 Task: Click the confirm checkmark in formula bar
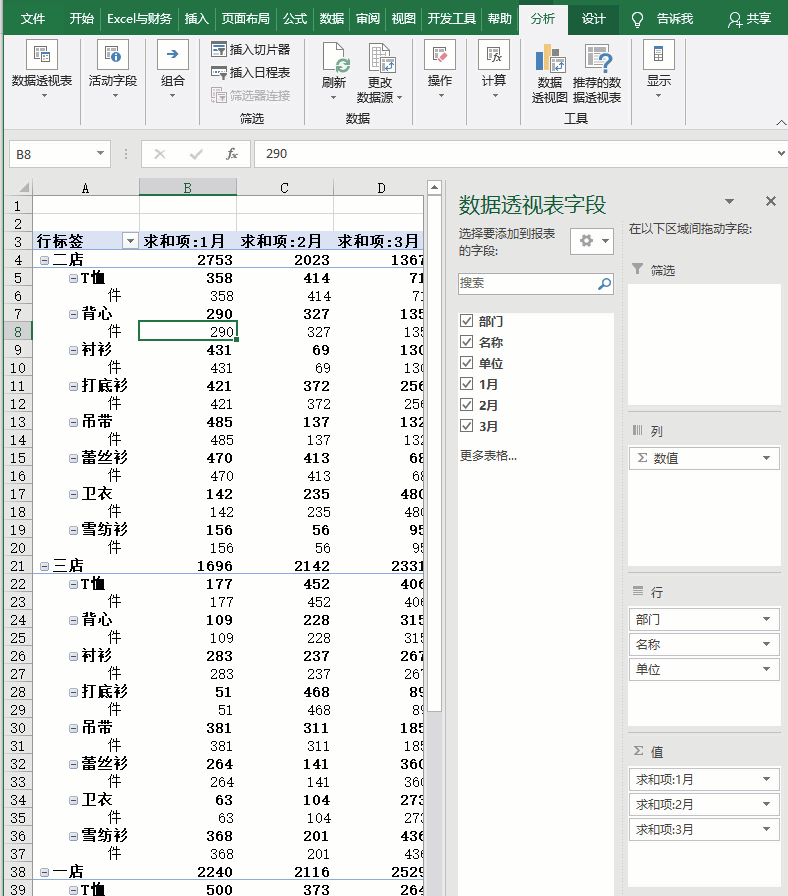pyautogui.click(x=196, y=154)
